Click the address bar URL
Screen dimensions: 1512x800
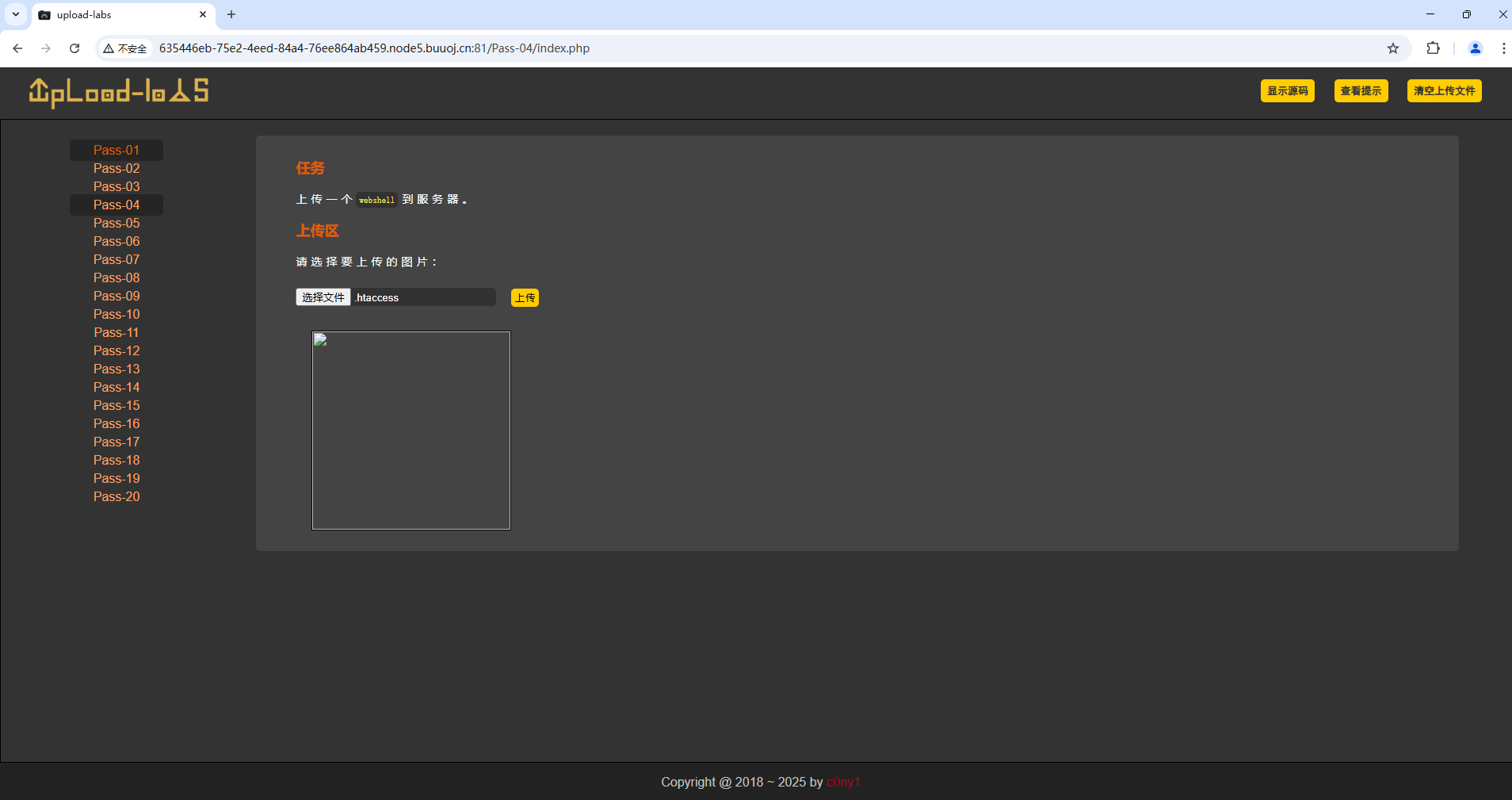click(374, 48)
